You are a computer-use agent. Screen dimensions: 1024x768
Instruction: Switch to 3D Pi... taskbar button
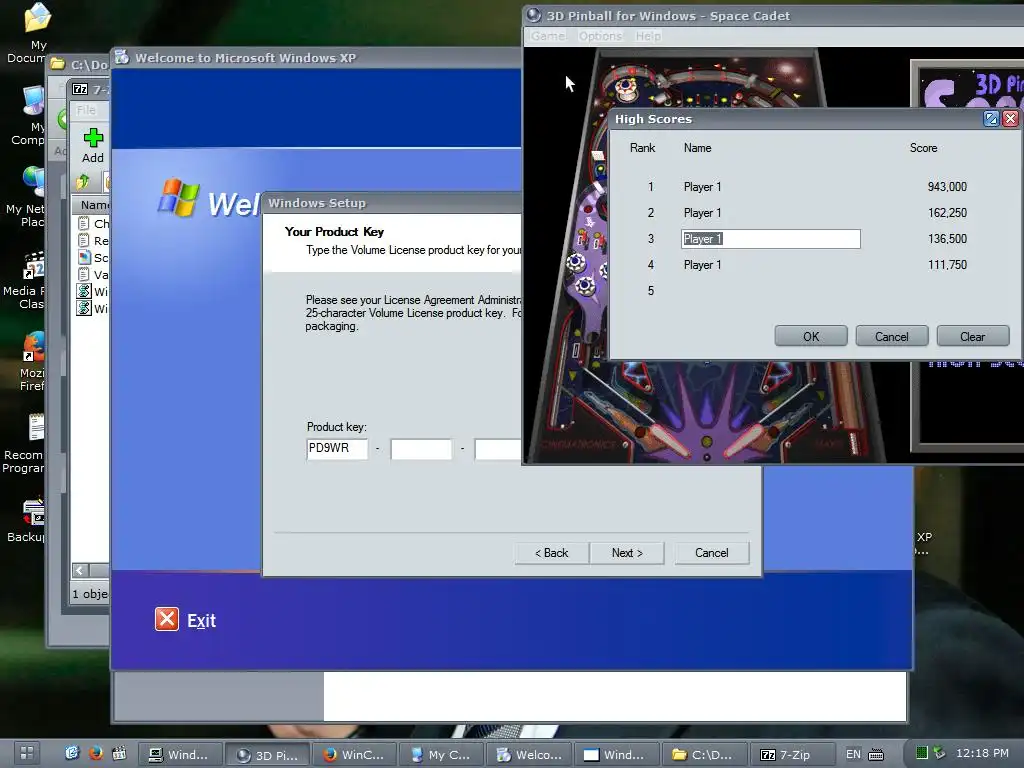266,755
